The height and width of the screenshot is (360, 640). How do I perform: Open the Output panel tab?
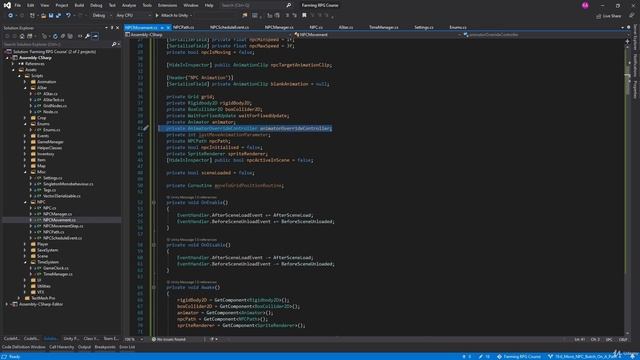(x=84, y=347)
